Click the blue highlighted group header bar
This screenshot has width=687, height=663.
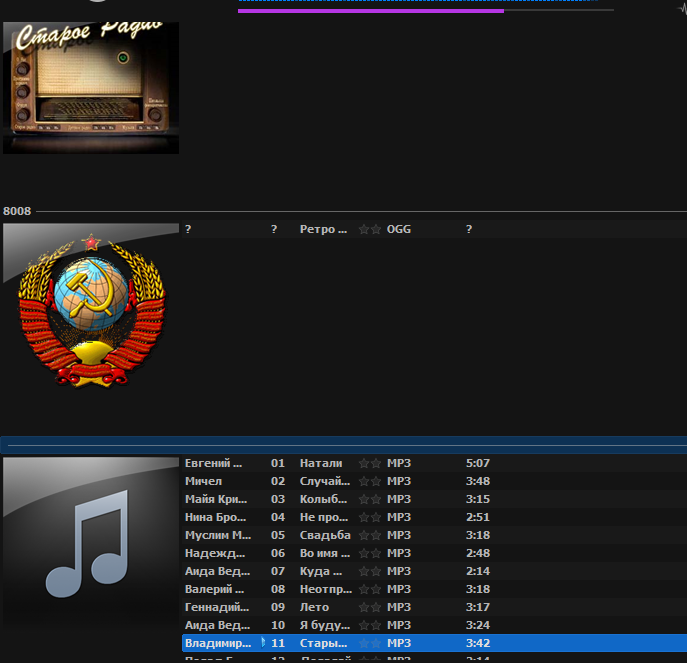344,445
